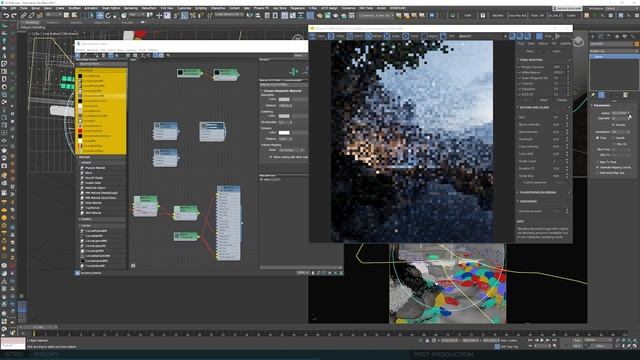The width and height of the screenshot is (640, 360).
Task: Open the Material menu in Slate editor
Action: 93,50
